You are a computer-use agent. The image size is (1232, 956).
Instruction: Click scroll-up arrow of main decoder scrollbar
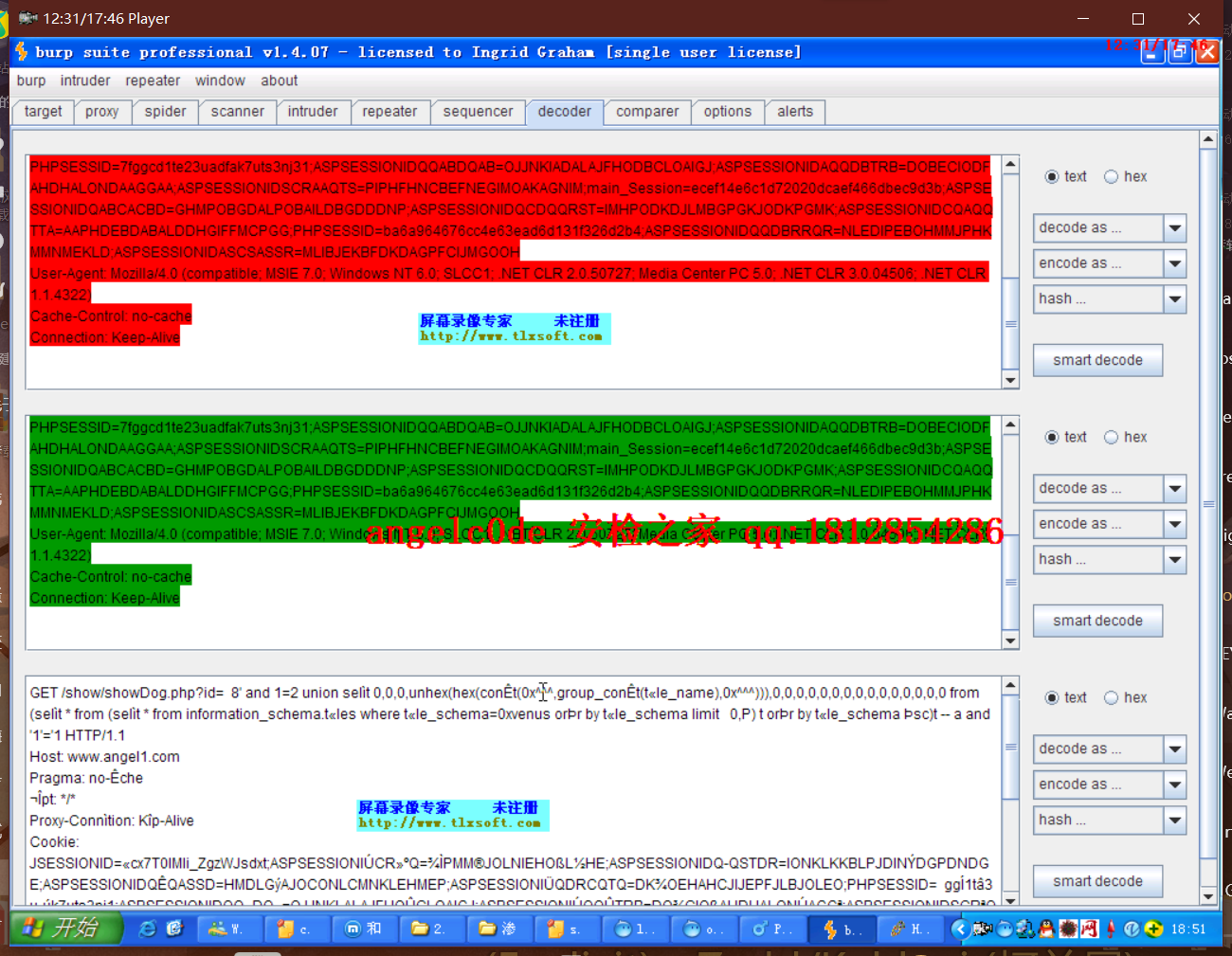[x=1208, y=139]
